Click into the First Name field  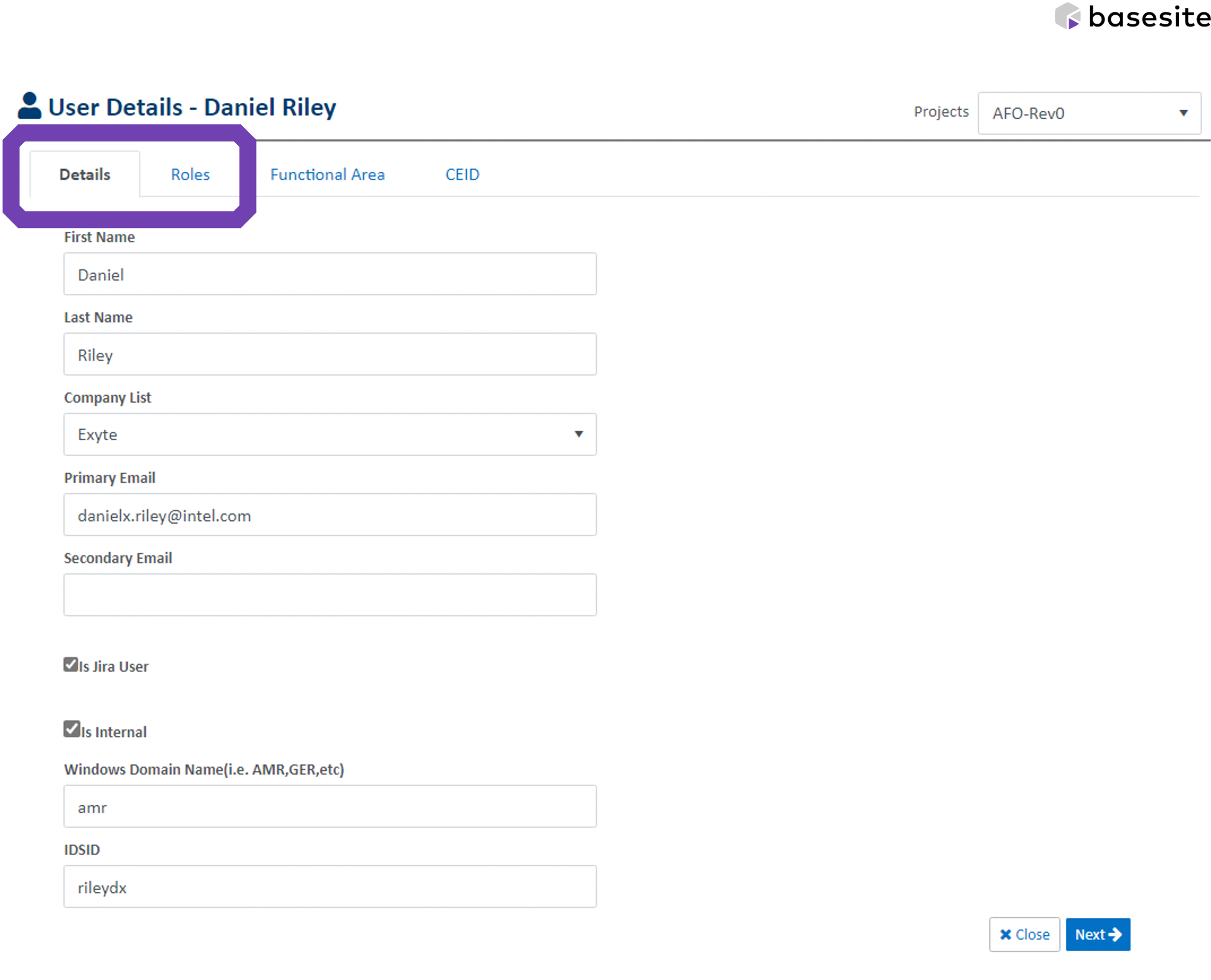tap(330, 274)
